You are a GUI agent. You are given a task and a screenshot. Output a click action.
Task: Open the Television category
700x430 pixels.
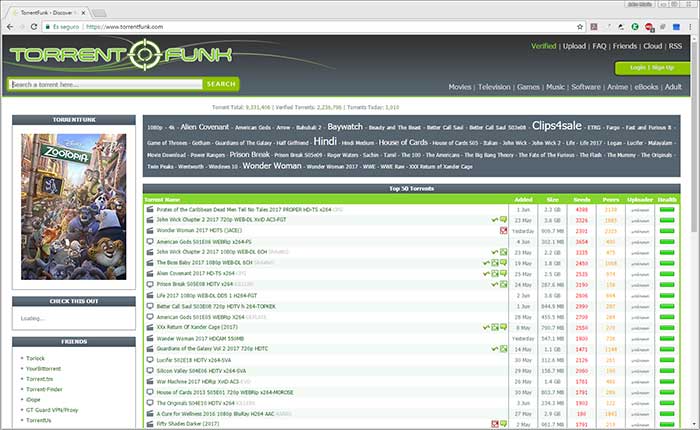pyautogui.click(x=494, y=87)
